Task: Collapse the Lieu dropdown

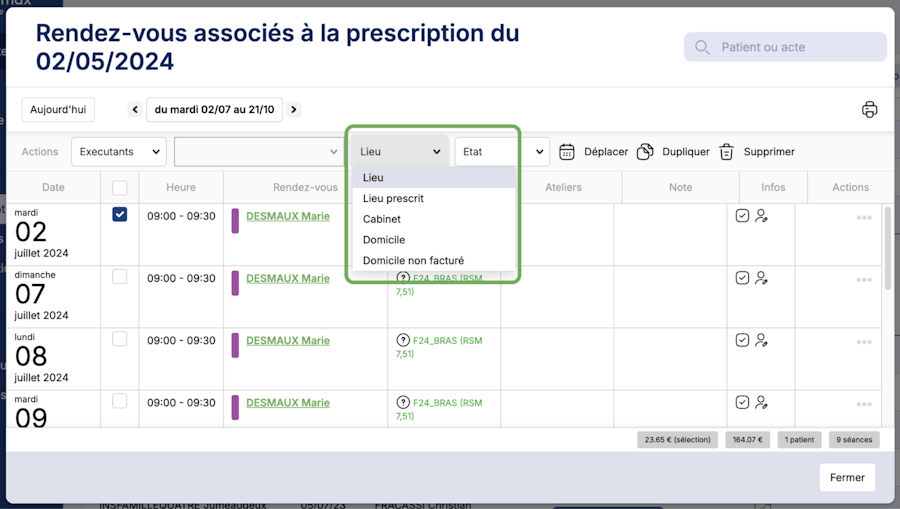Action: point(400,152)
